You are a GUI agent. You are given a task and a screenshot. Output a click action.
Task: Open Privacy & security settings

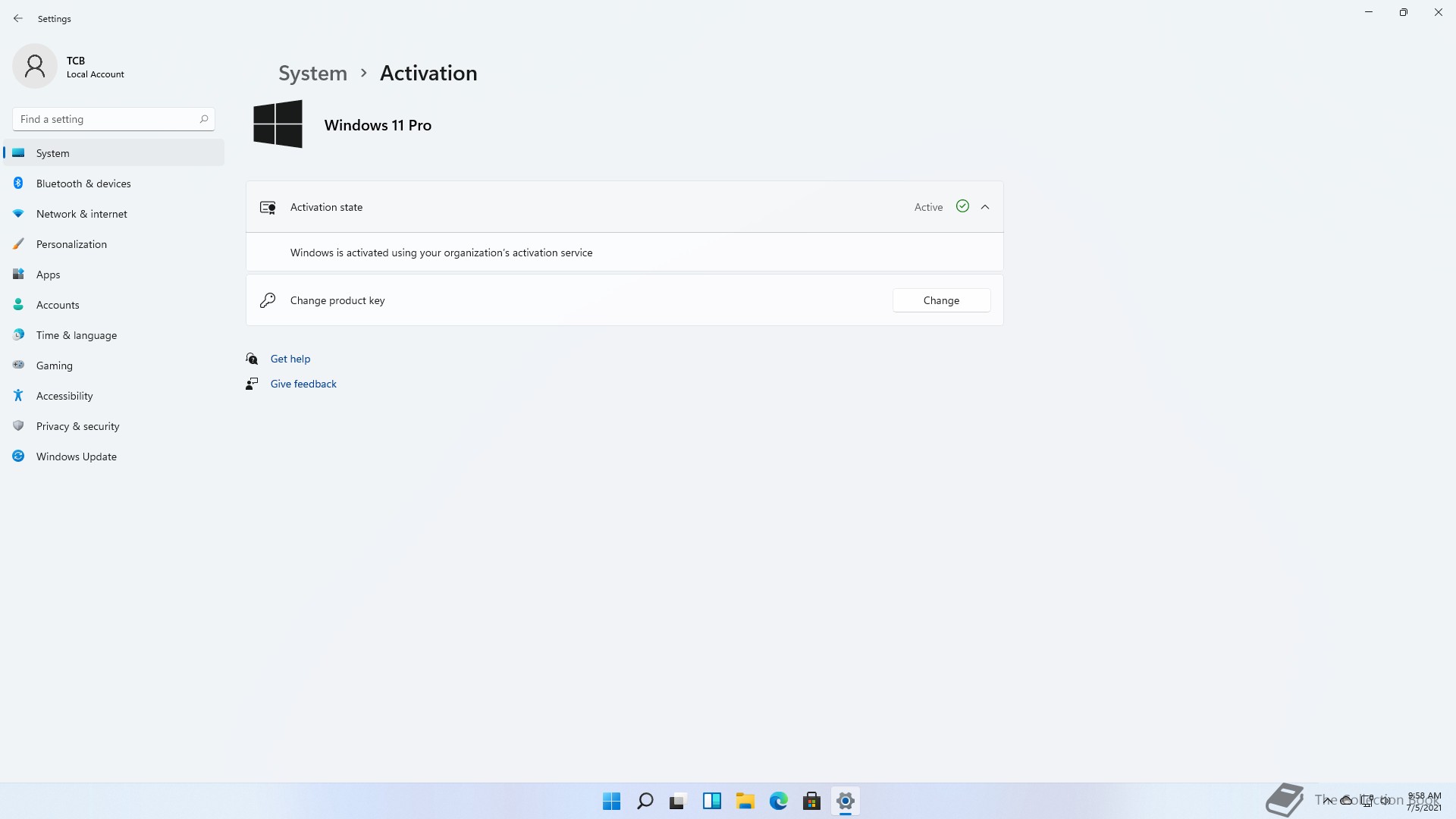point(114,426)
